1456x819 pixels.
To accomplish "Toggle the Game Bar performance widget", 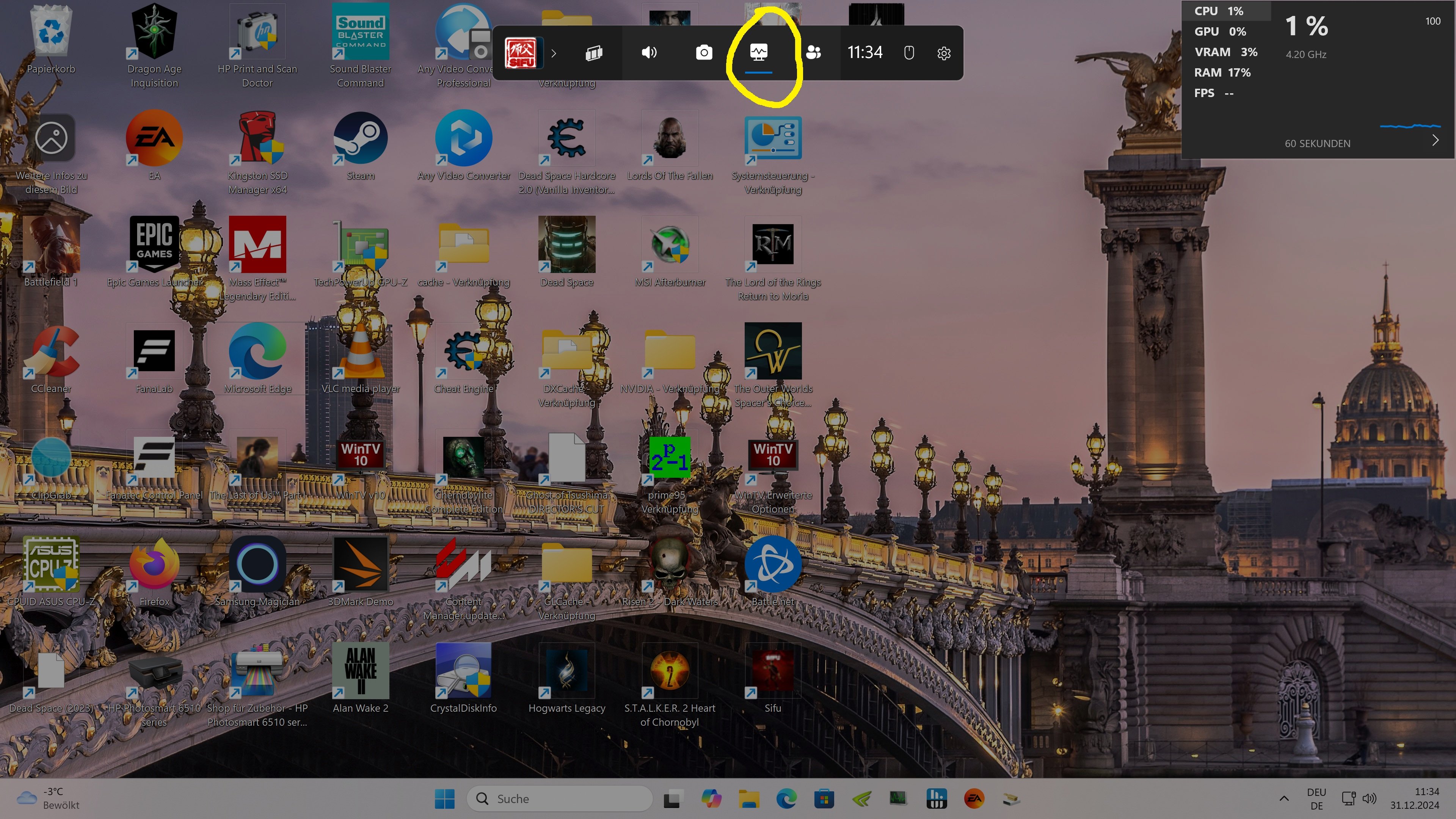I will [758, 53].
